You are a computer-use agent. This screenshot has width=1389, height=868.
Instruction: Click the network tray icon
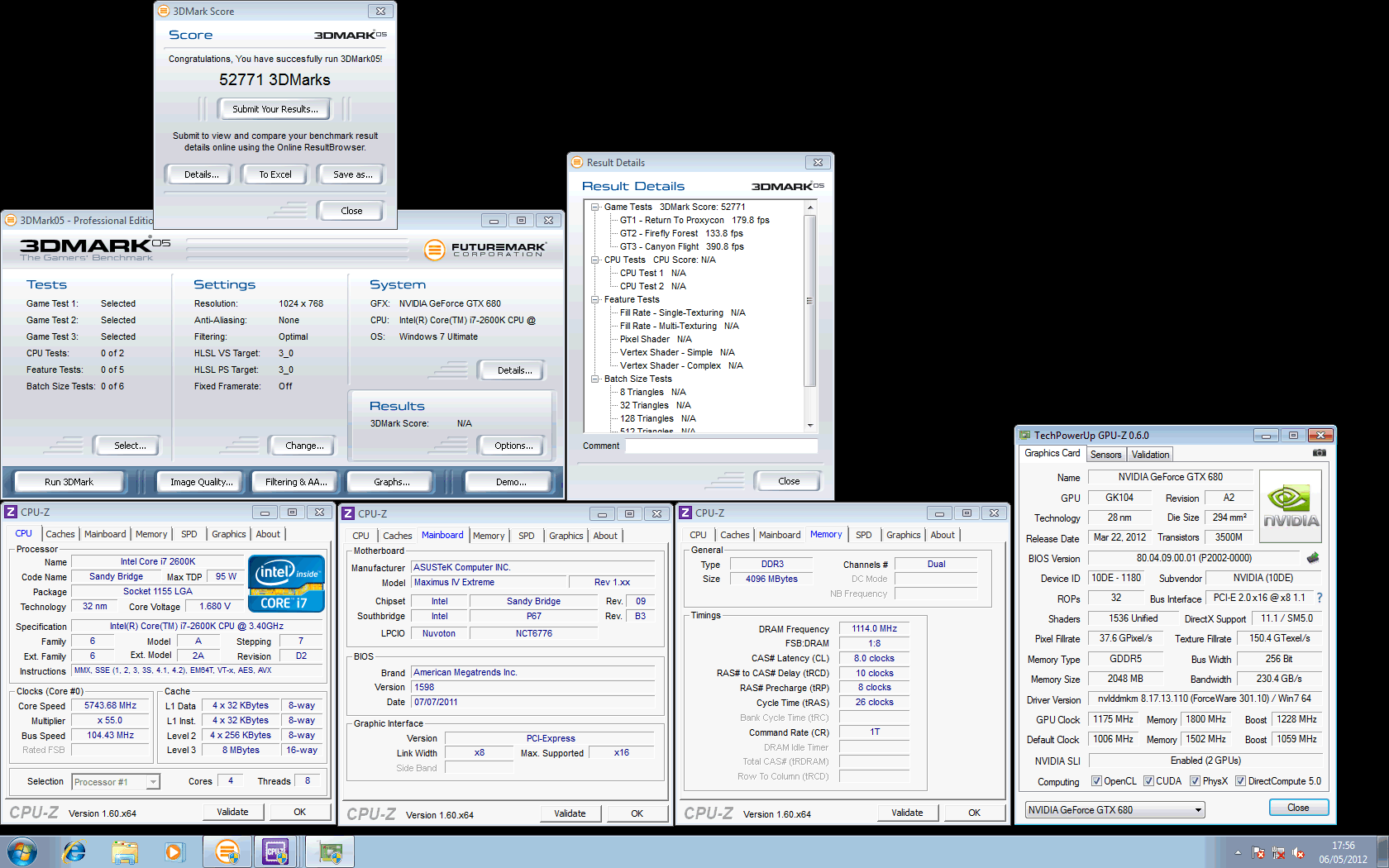[x=1278, y=852]
